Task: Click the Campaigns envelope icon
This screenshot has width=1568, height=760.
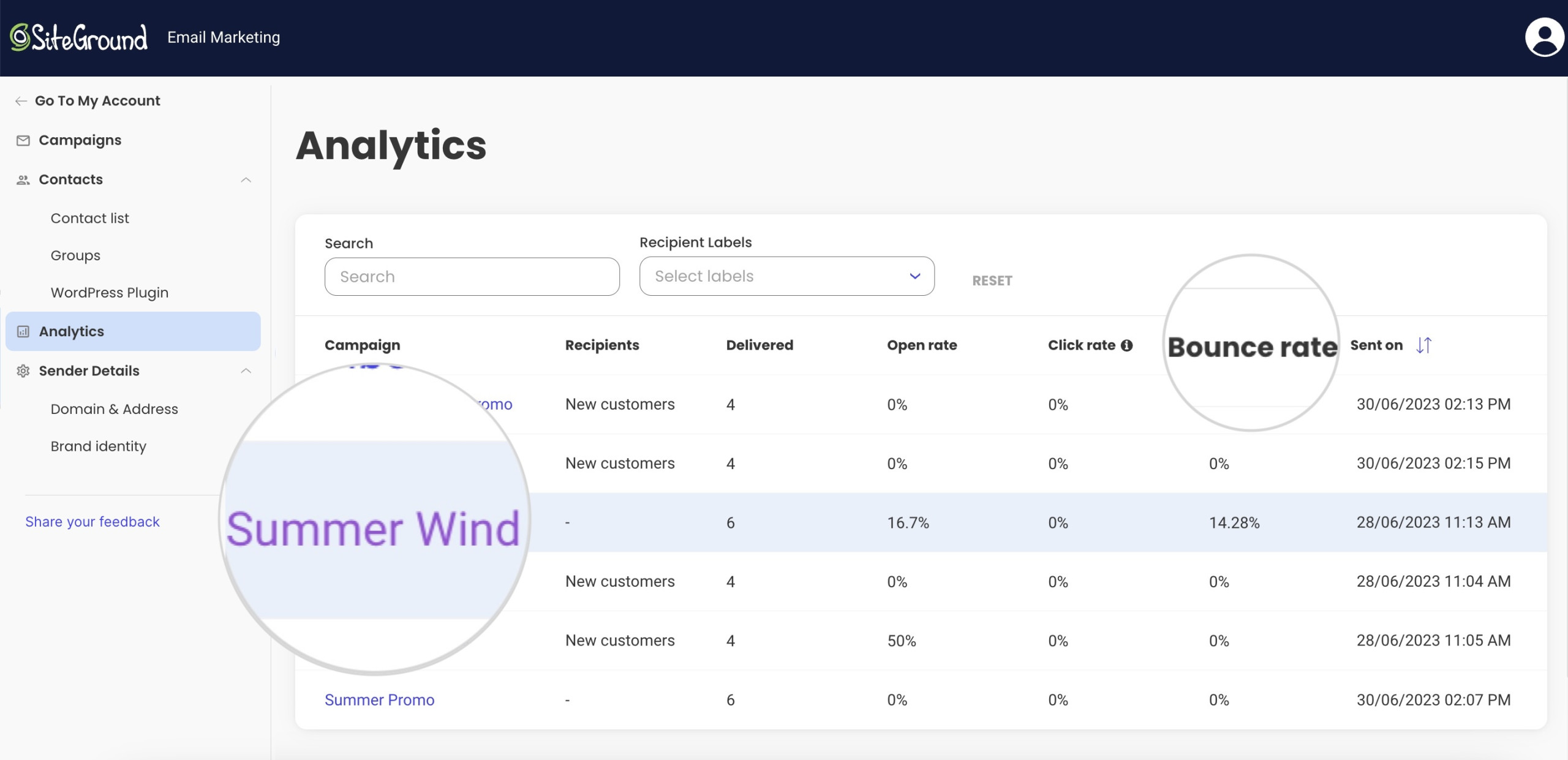Action: click(23, 141)
